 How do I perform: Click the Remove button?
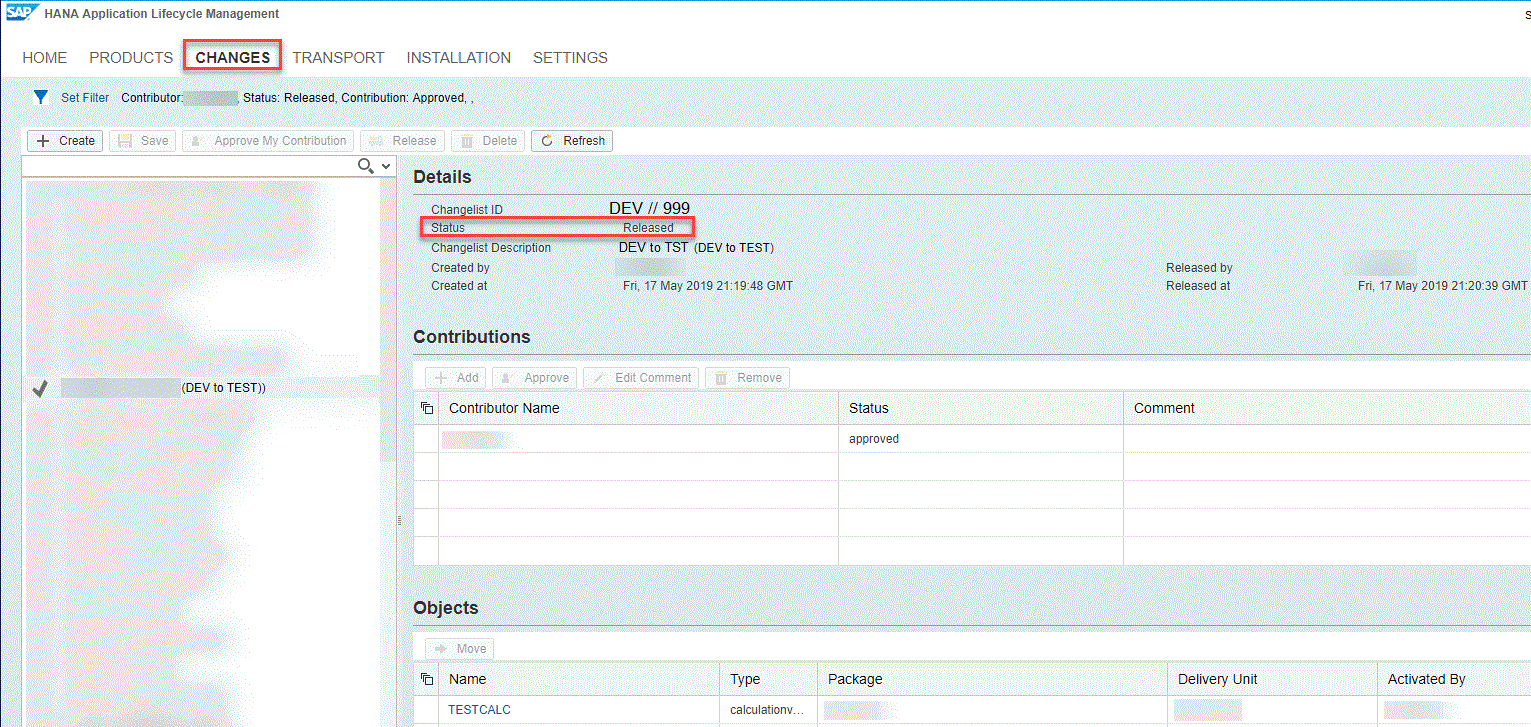click(747, 378)
